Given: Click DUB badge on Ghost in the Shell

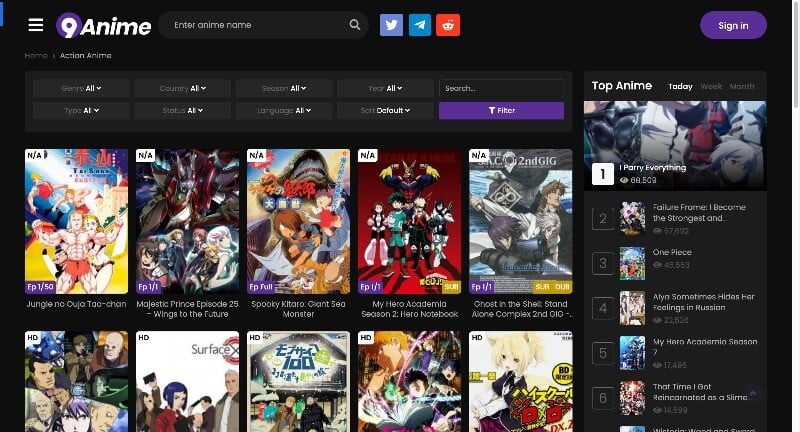Looking at the screenshot, I should coord(562,287).
